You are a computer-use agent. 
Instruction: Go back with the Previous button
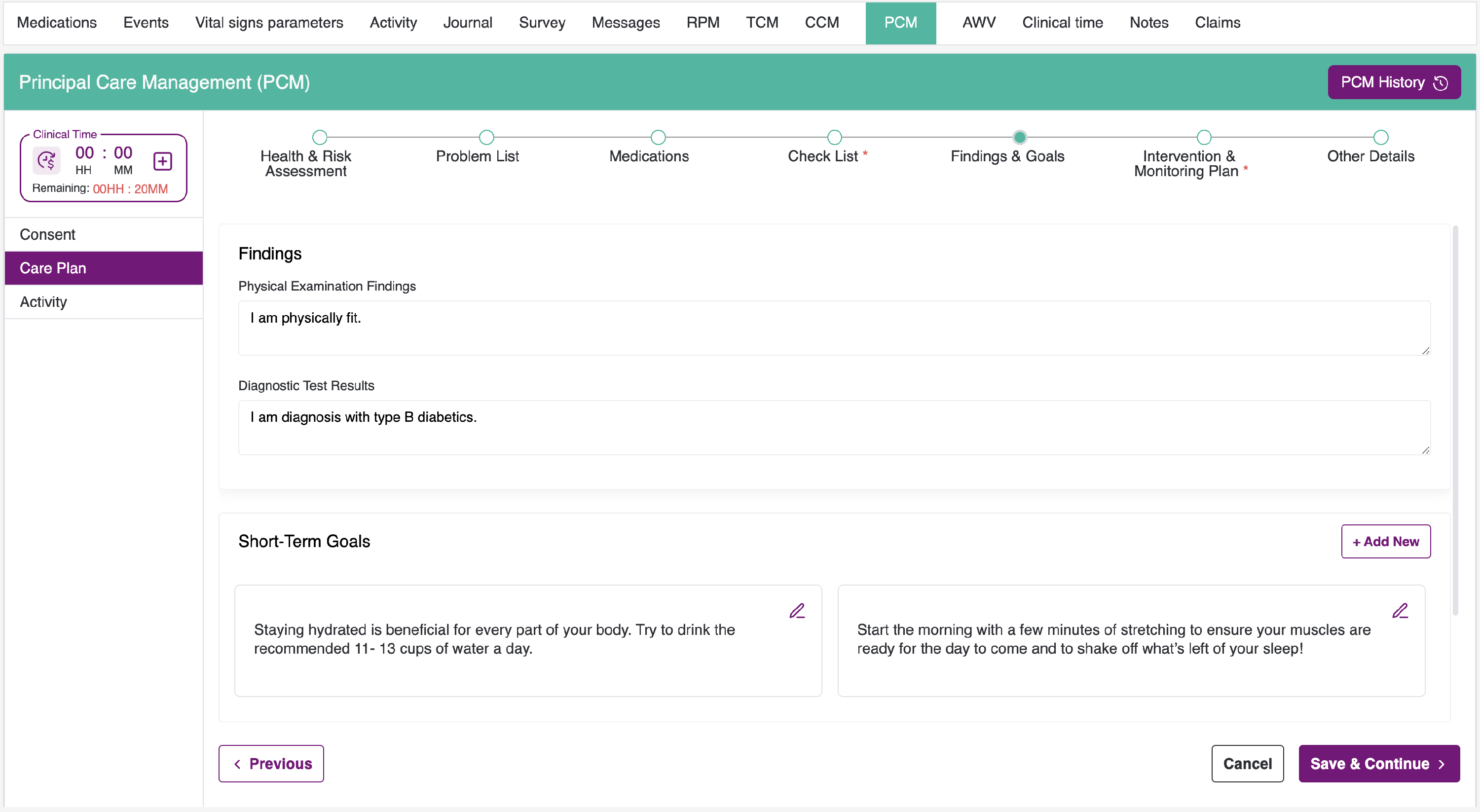[271, 764]
